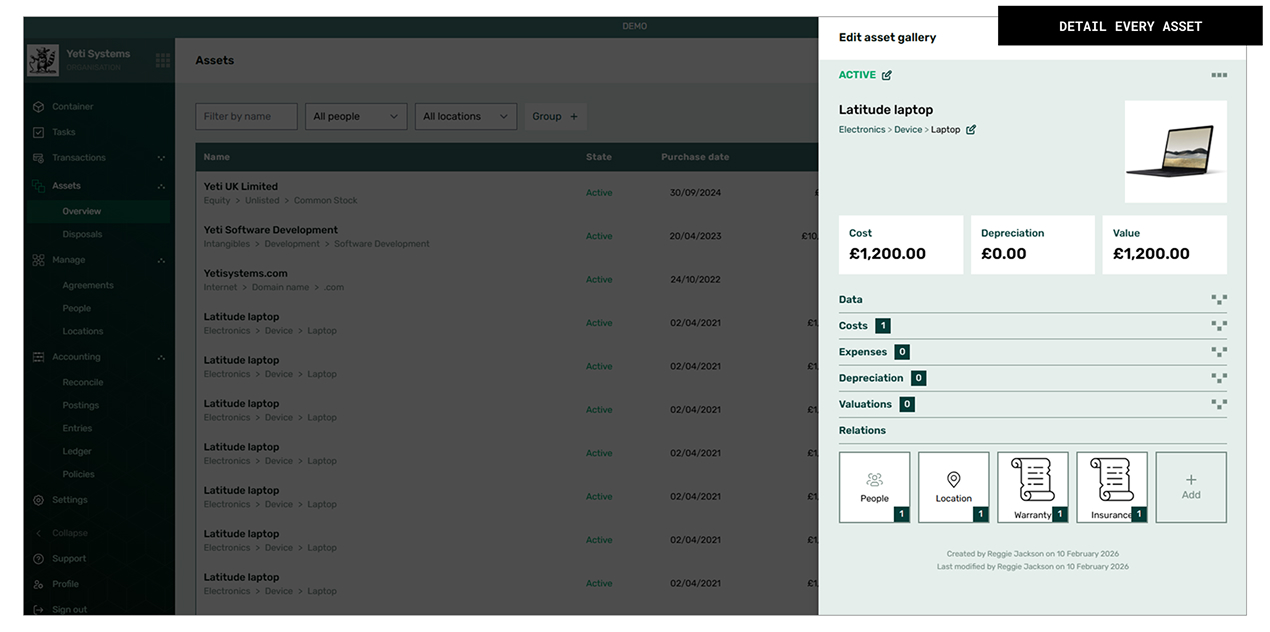
Task: Click the Filter by name field
Action: [246, 116]
